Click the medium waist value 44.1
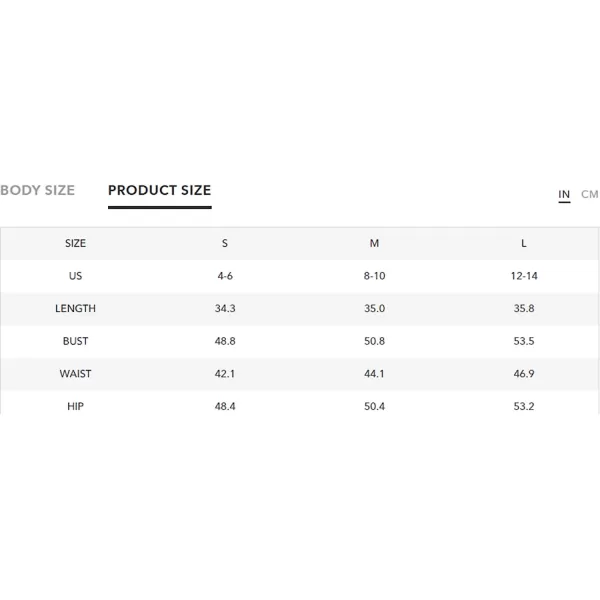 (x=374, y=373)
